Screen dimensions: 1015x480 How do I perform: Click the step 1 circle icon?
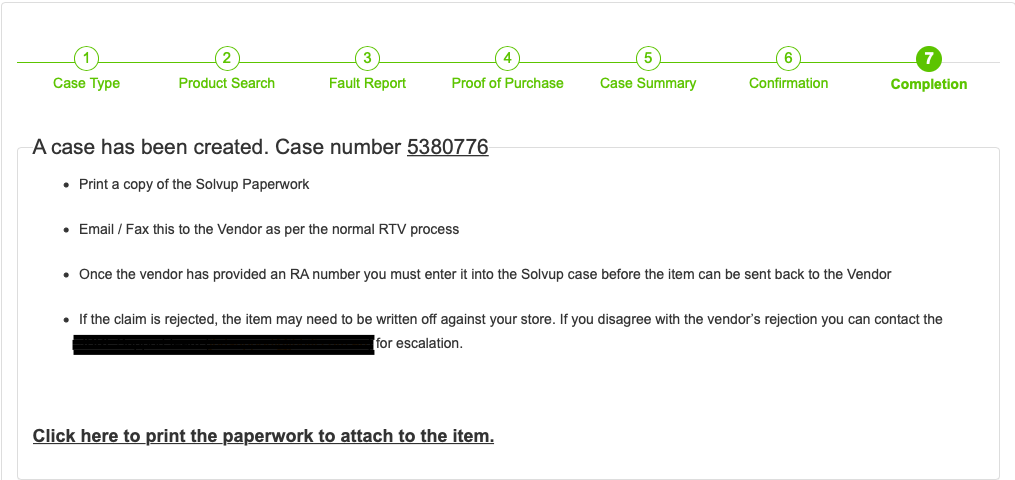click(87, 59)
